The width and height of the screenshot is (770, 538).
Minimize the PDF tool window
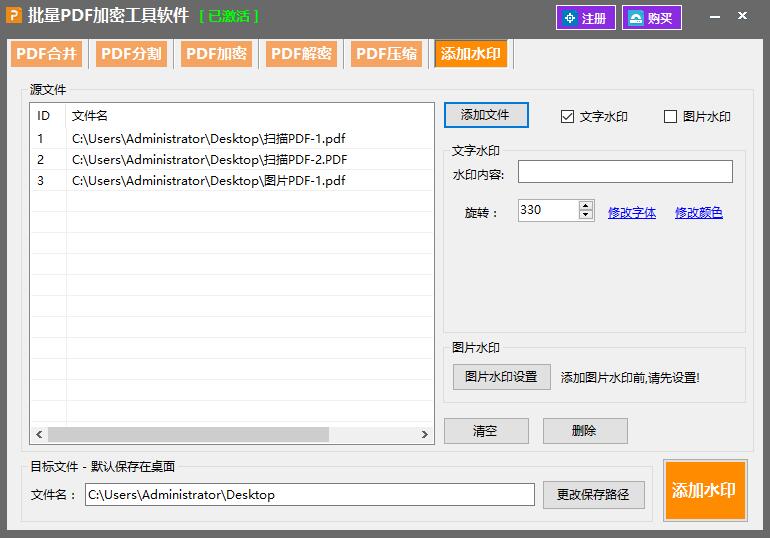click(x=715, y=17)
